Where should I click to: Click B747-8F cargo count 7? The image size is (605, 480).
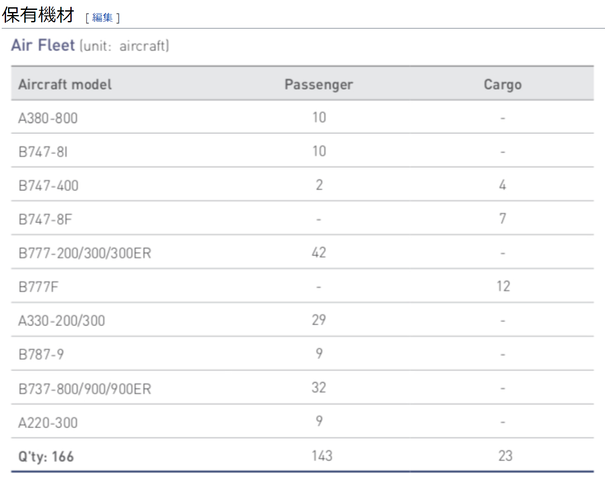point(502,219)
